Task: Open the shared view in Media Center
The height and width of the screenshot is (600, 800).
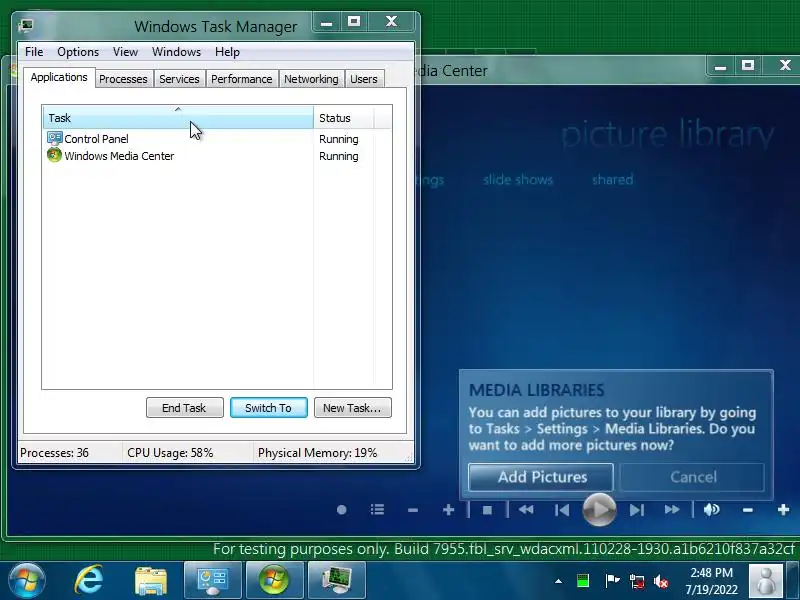Action: (612, 180)
